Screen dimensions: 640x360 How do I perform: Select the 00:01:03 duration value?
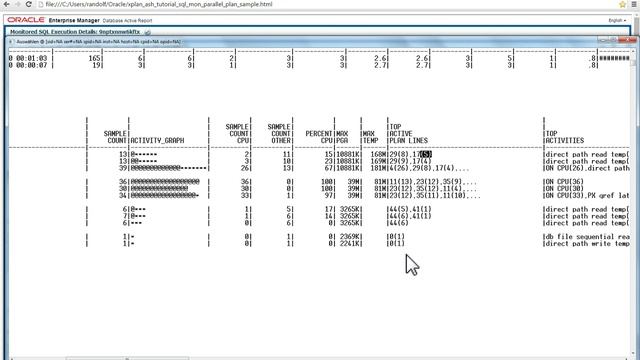point(31,58)
